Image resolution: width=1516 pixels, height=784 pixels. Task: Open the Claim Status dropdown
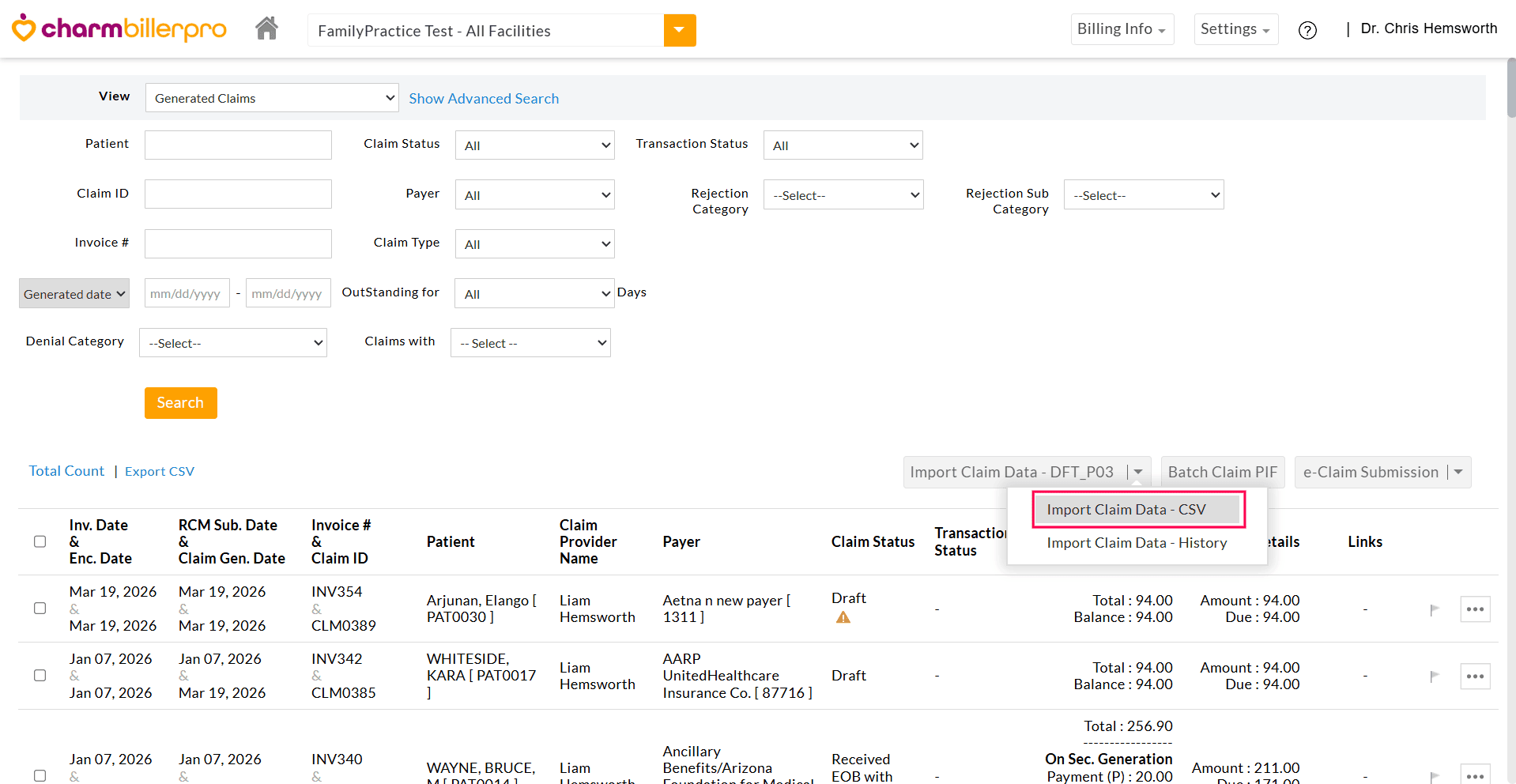coord(535,145)
